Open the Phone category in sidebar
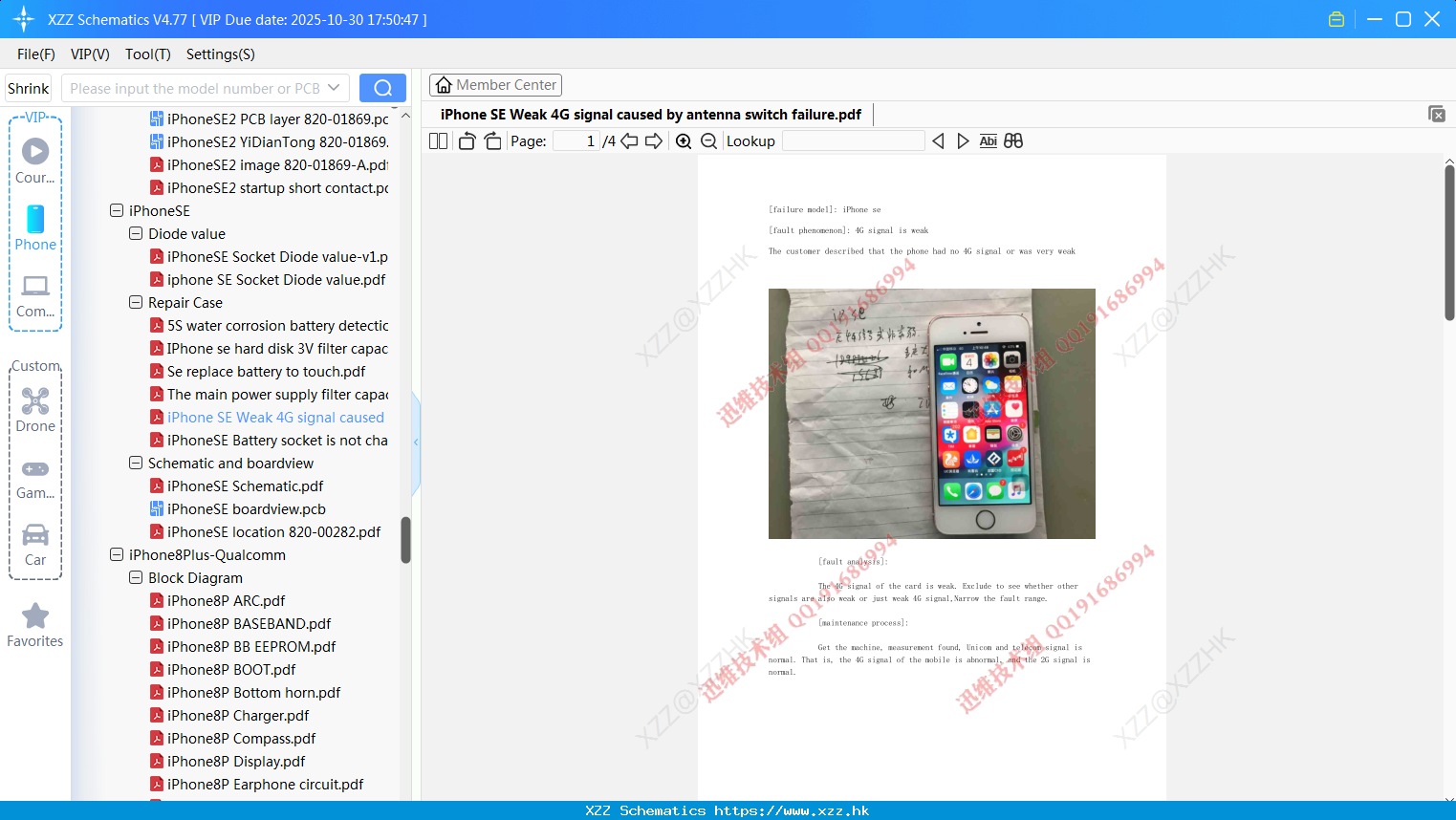 pyautogui.click(x=35, y=228)
